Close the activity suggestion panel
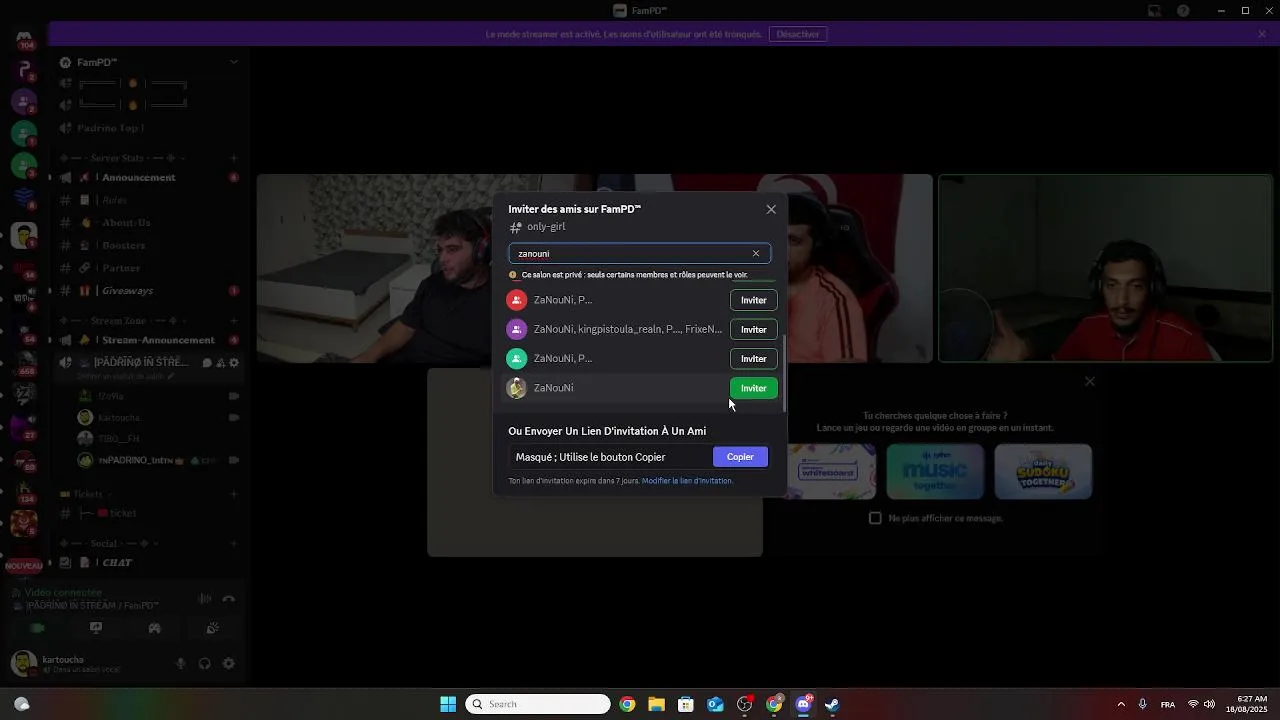Image resolution: width=1280 pixels, height=720 pixels. tap(1090, 381)
